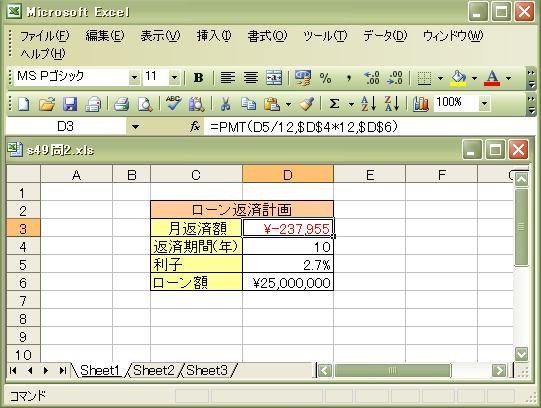Select the column D header
This screenshot has height=408, width=541.
point(288,175)
